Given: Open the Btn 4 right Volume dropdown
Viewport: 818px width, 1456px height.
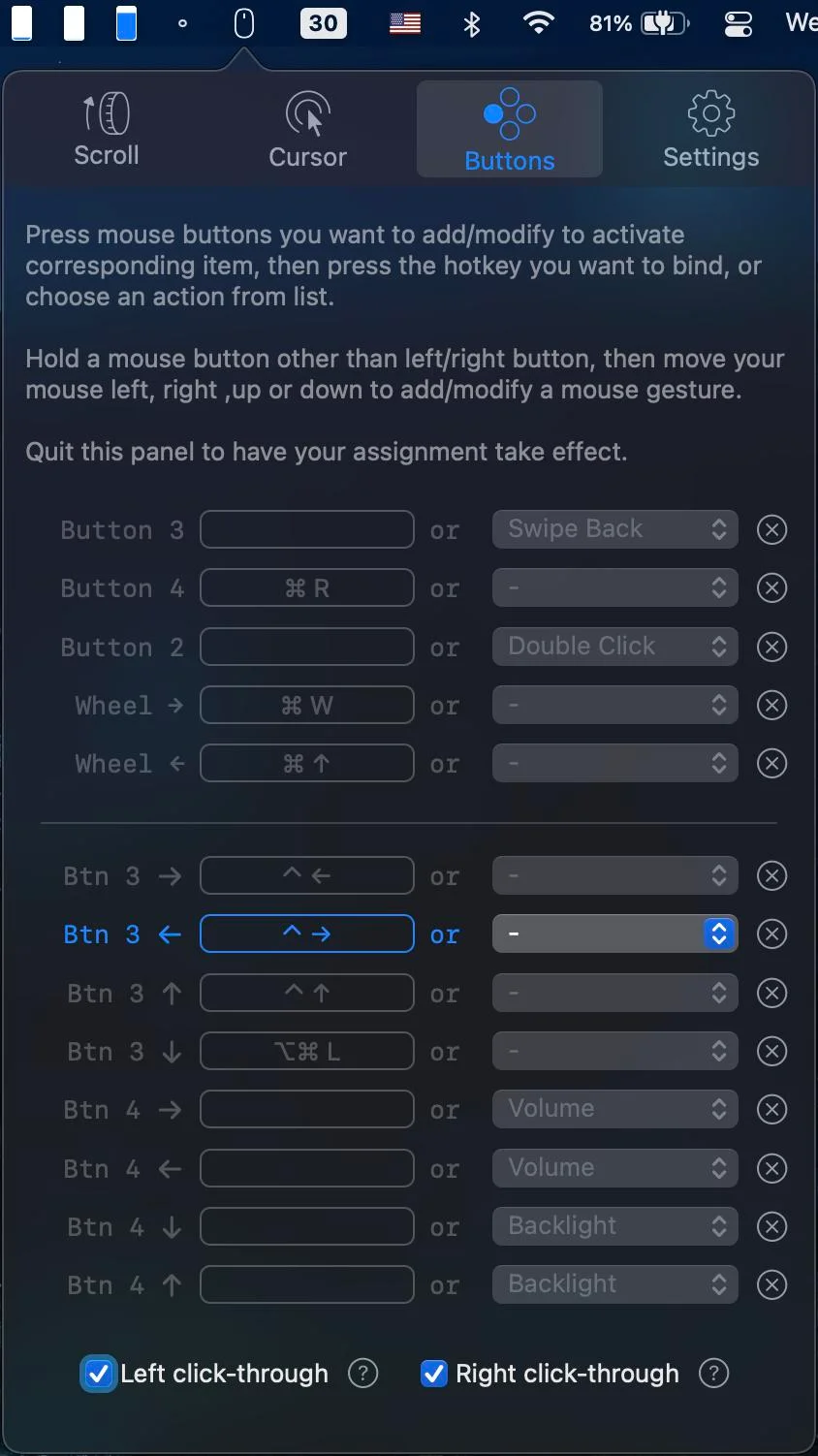Looking at the screenshot, I should tap(614, 1109).
